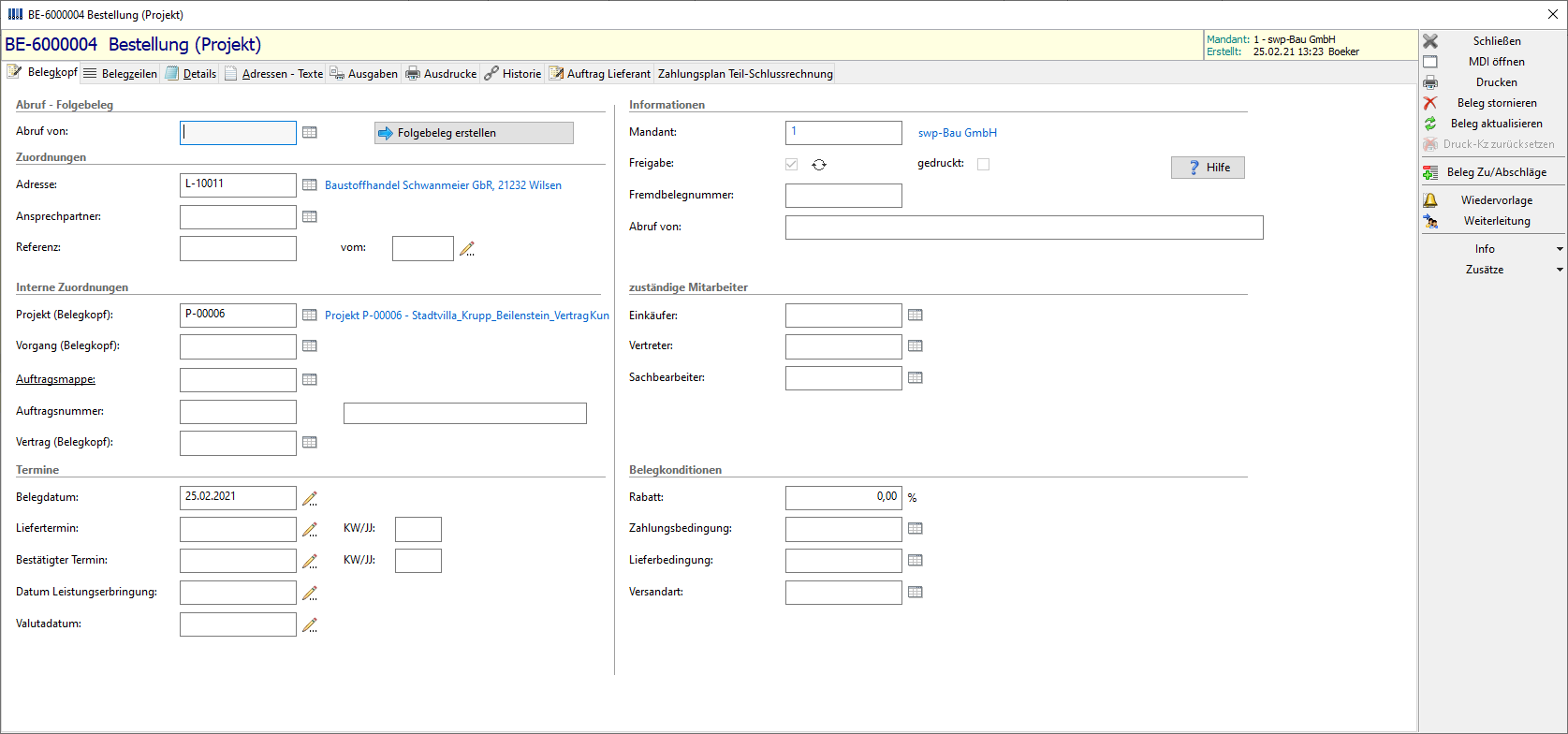Open lookup icon for Vertrag (Belegkopf)
This screenshot has width=1568, height=734.
click(310, 443)
